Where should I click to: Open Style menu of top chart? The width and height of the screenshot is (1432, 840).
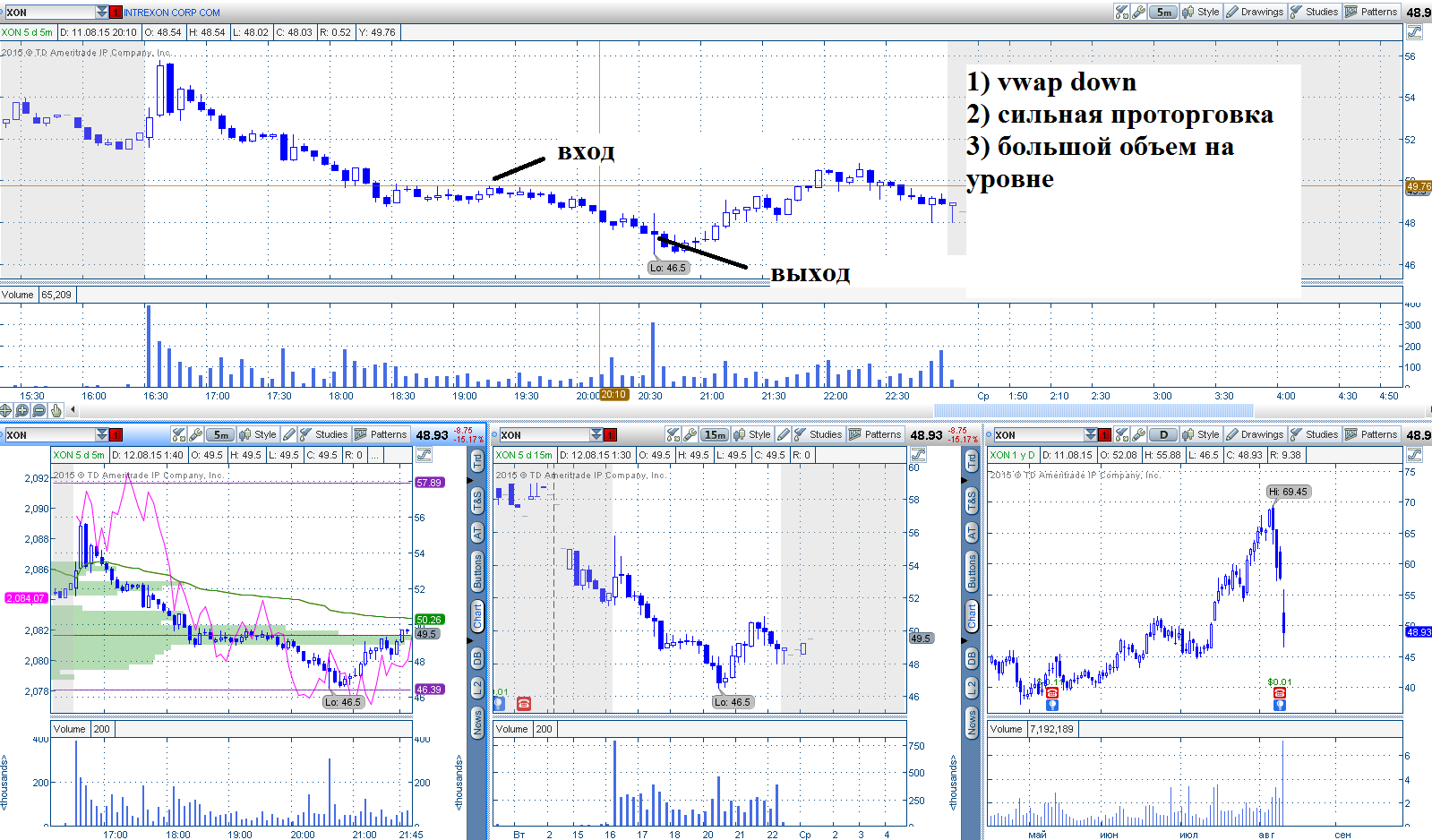point(1201,12)
